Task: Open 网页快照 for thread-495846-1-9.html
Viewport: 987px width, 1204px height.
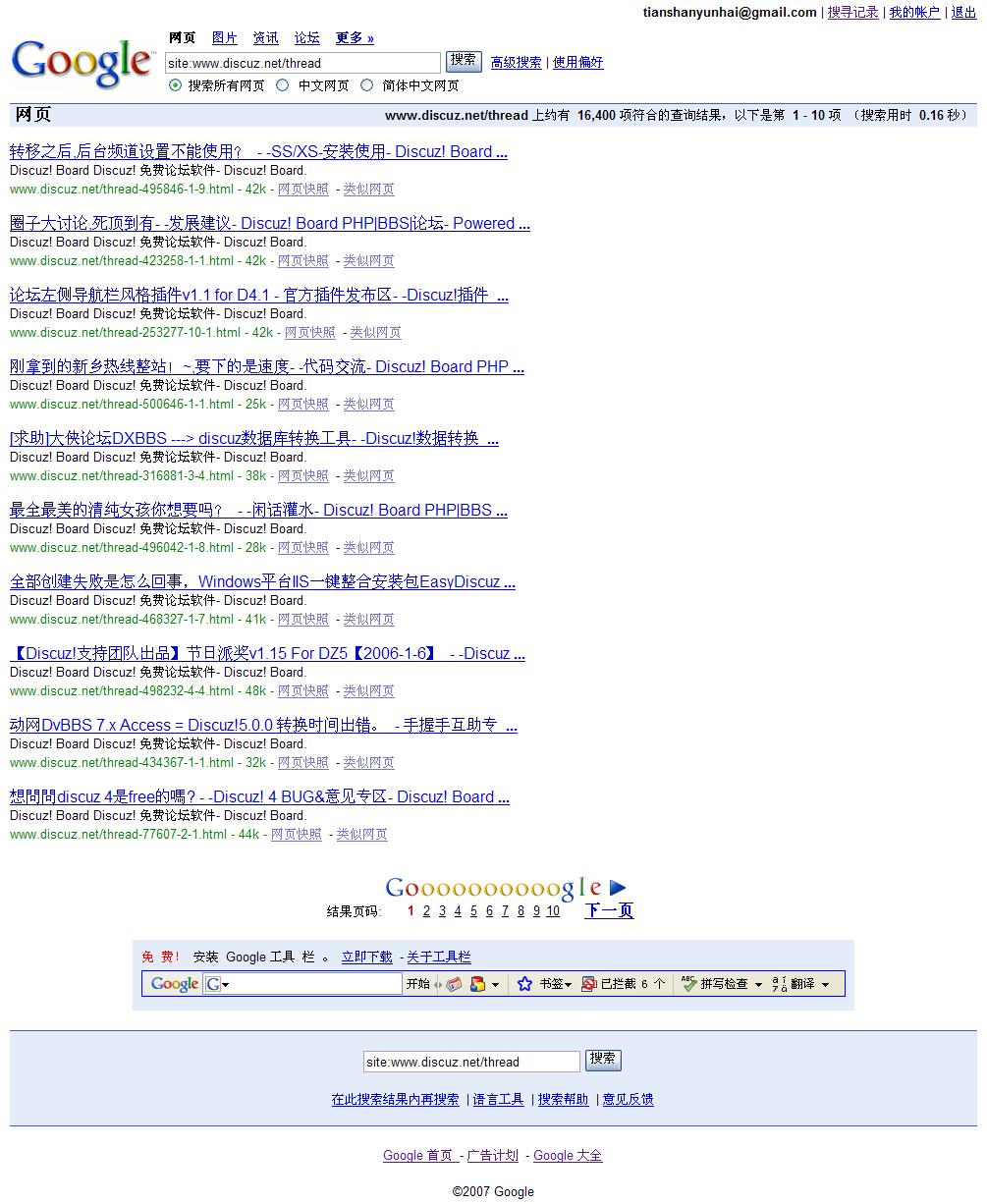Action: pos(303,190)
